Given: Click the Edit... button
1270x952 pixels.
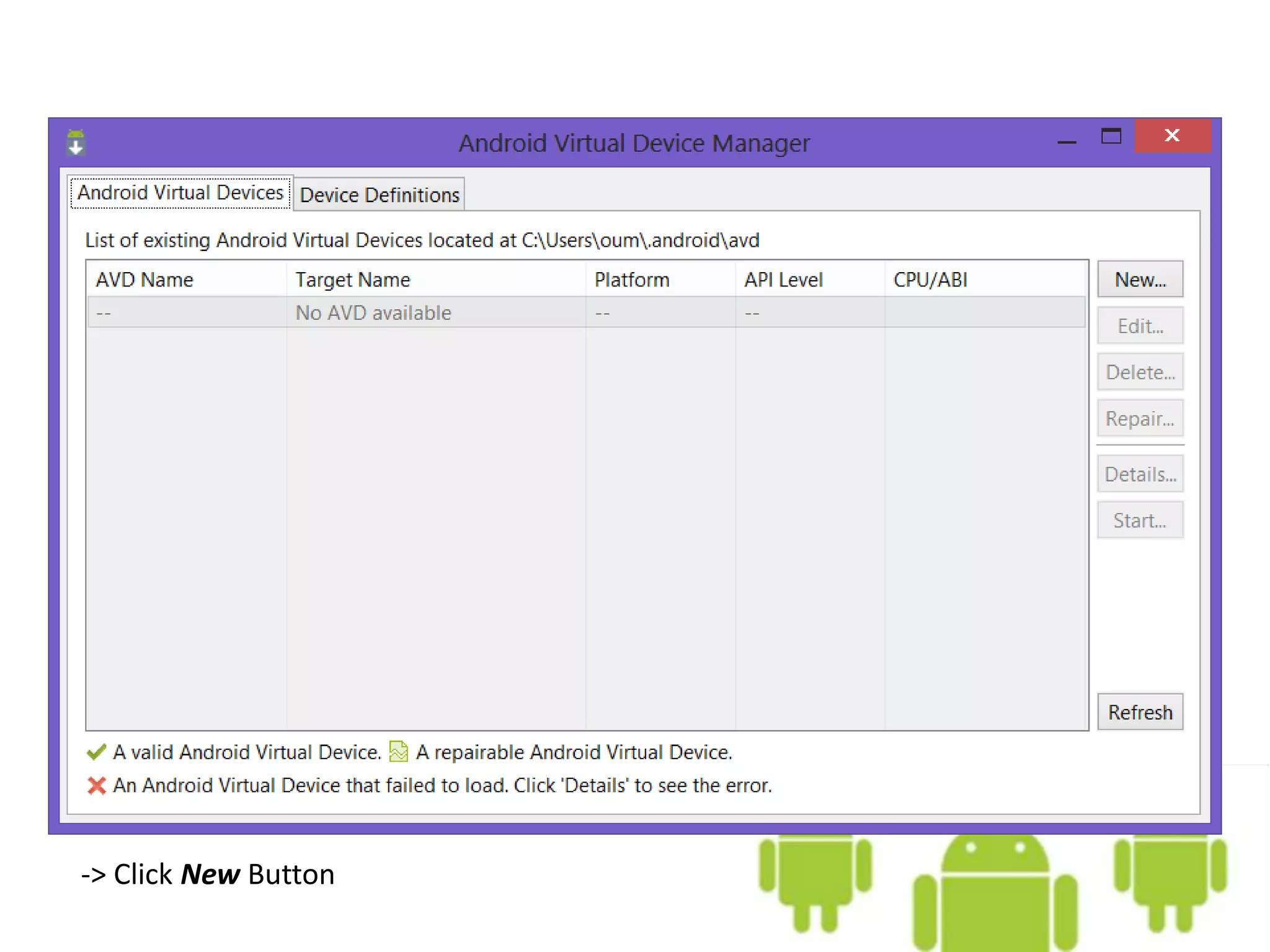Looking at the screenshot, I should [1140, 326].
